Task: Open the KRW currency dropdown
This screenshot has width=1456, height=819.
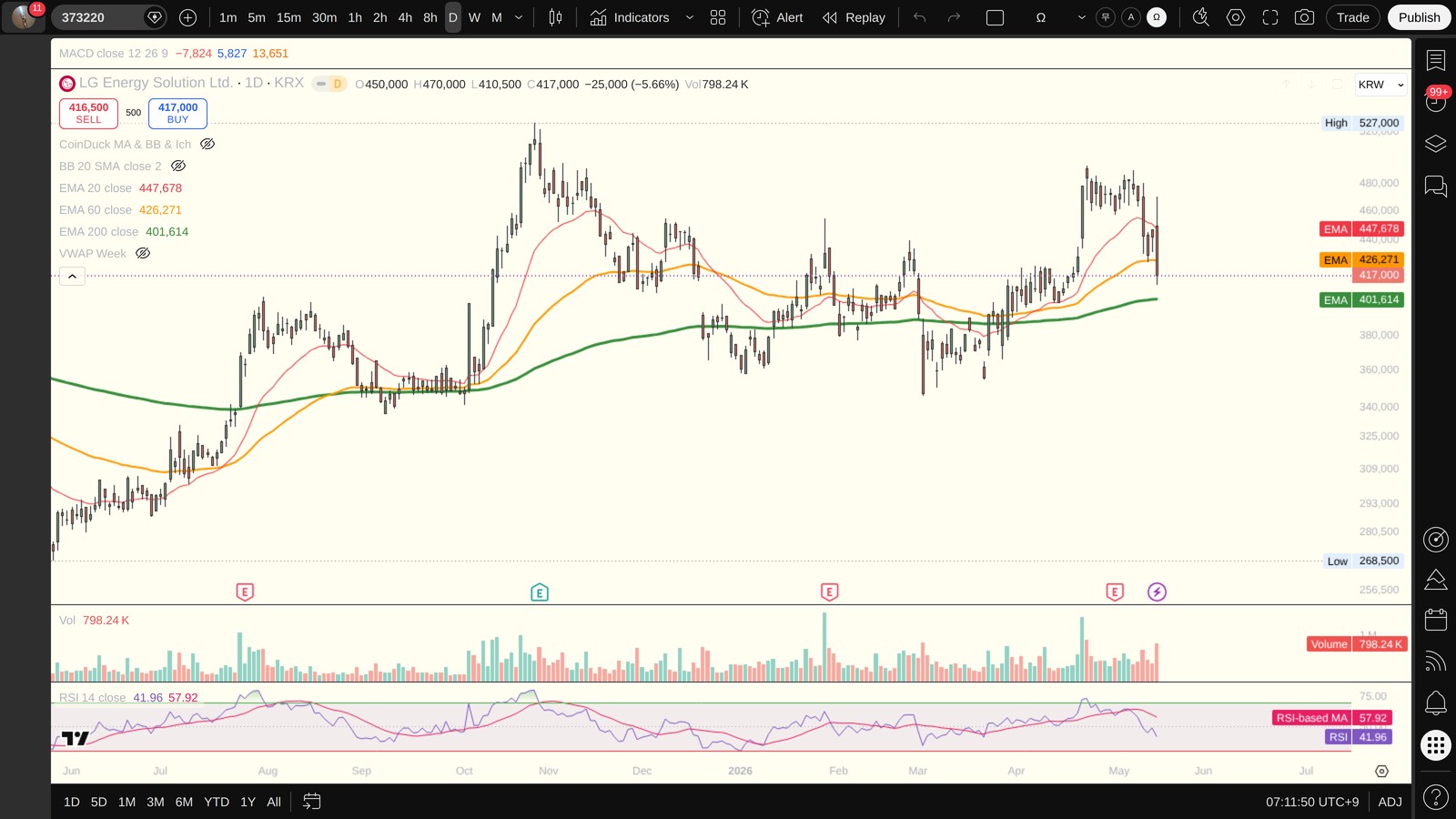Action: (x=1380, y=85)
